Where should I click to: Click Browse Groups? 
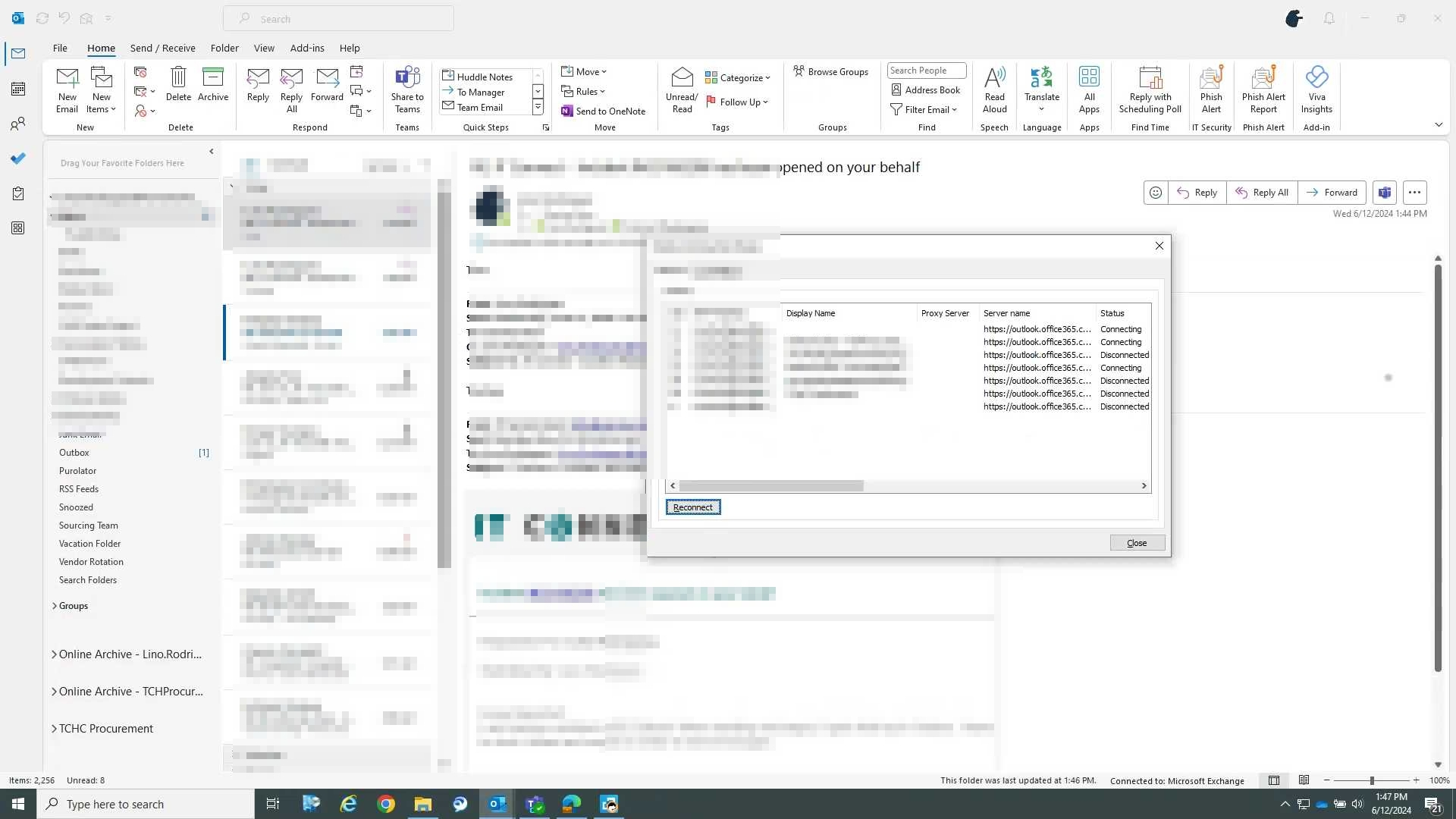830,71
